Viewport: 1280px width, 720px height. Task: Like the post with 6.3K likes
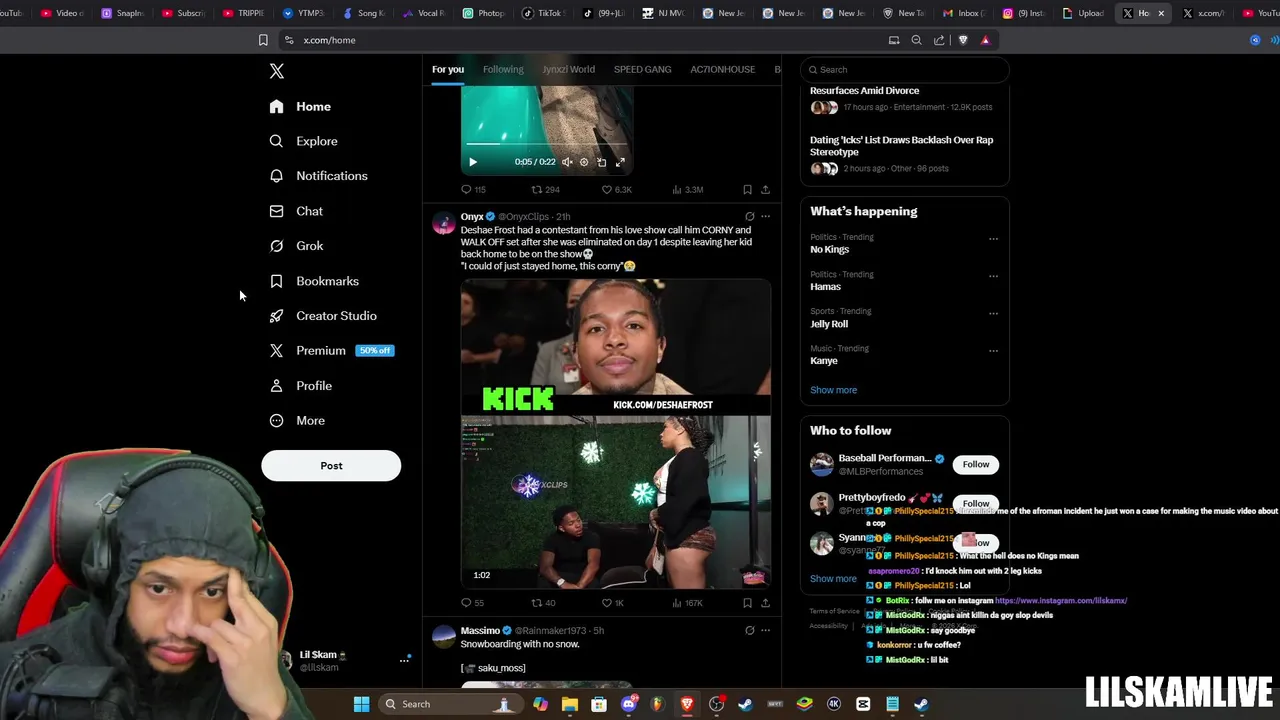tap(616, 189)
